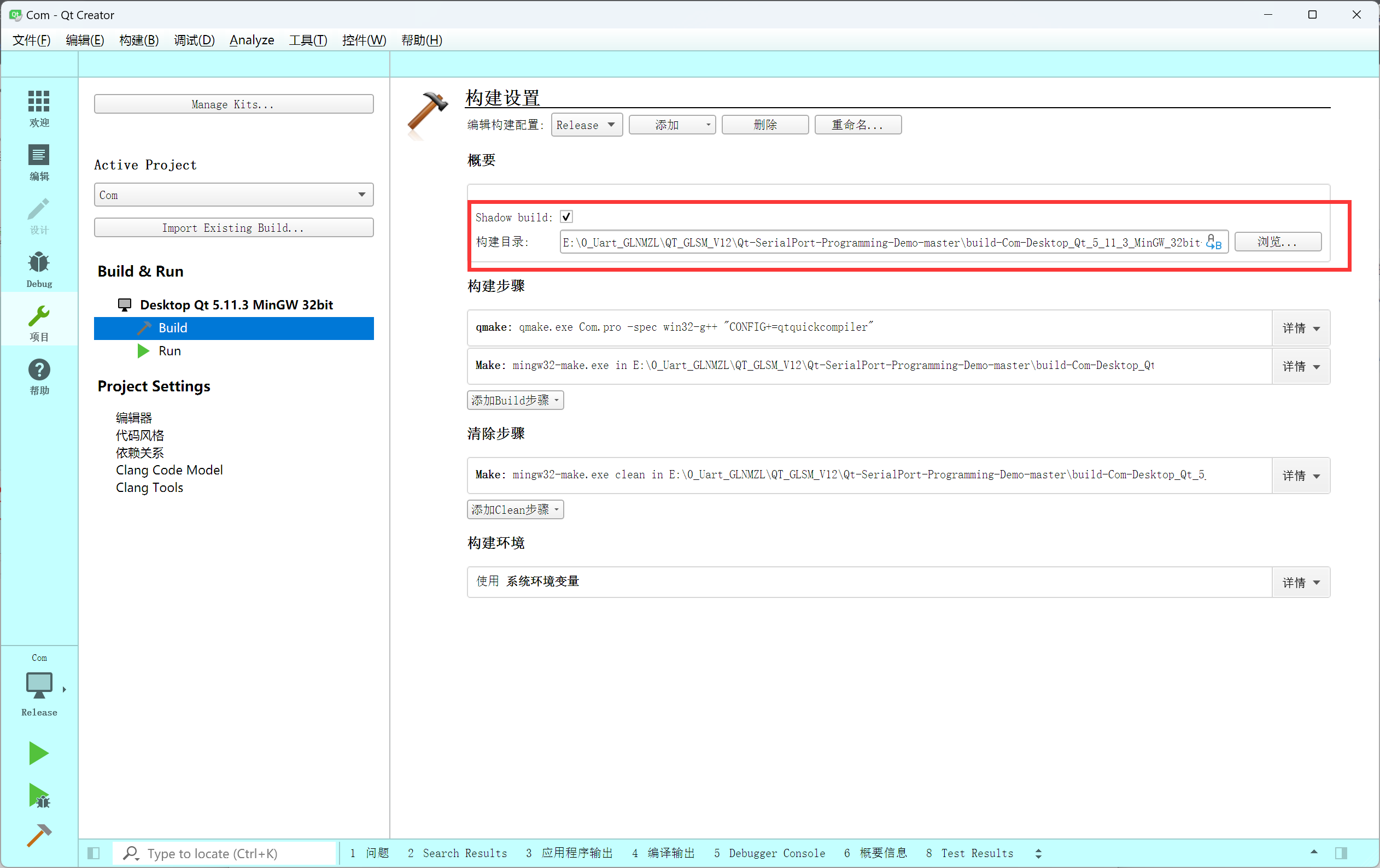The height and width of the screenshot is (868, 1380).
Task: Open the 添加Build步骤 dropdown
Action: 515,400
